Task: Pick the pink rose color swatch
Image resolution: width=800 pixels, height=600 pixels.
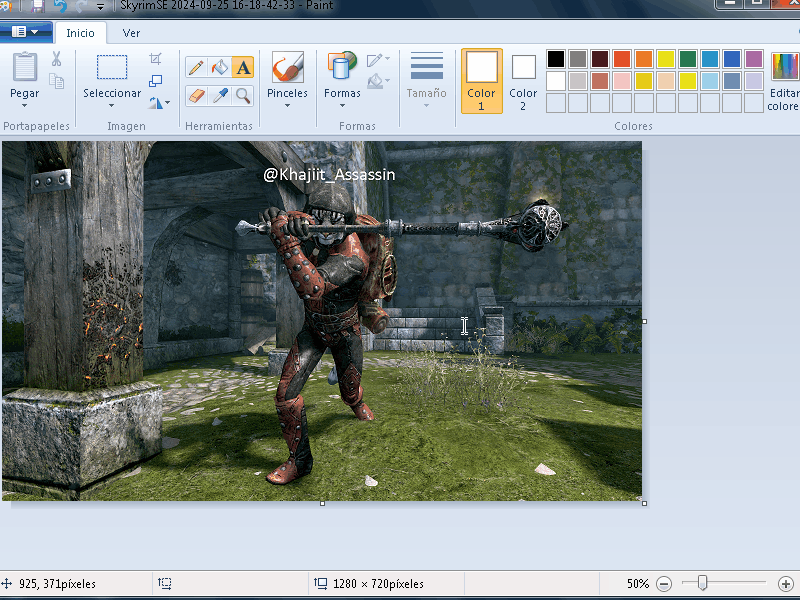Action: point(622,81)
